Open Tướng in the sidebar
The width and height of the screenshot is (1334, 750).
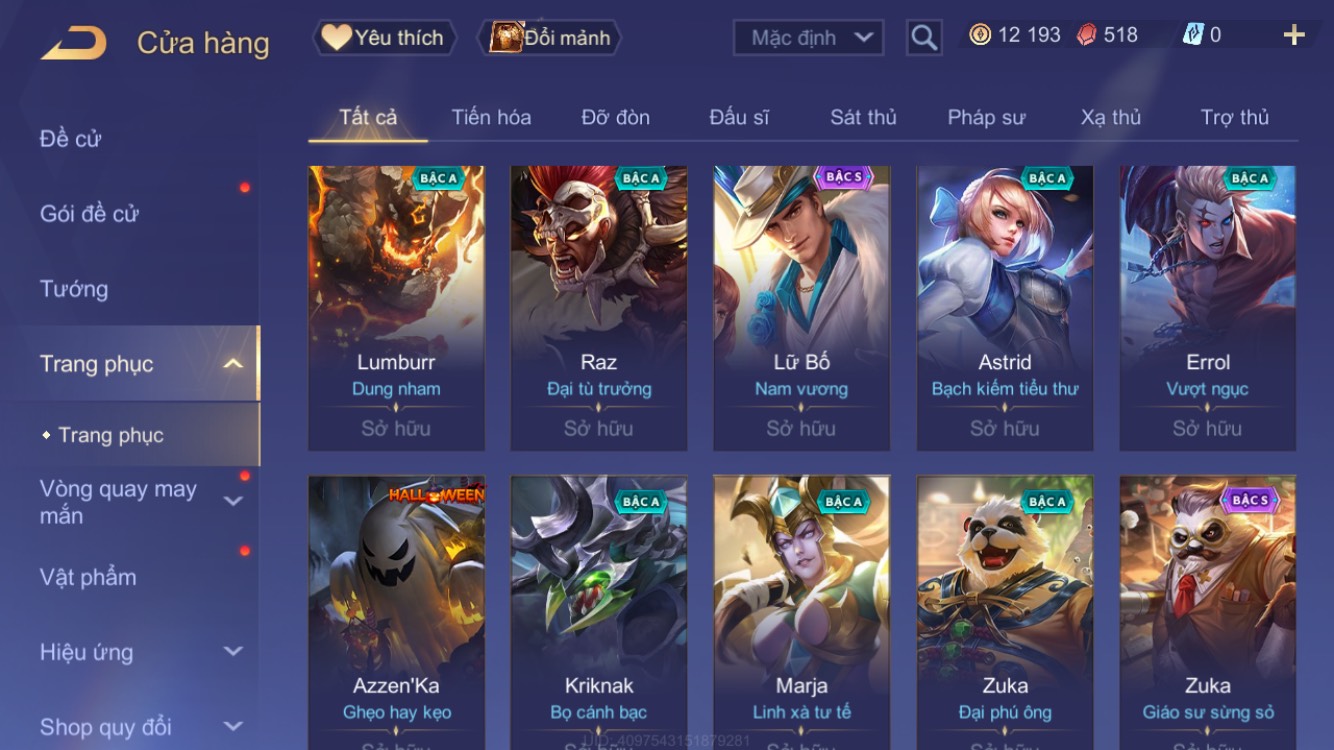click(74, 289)
